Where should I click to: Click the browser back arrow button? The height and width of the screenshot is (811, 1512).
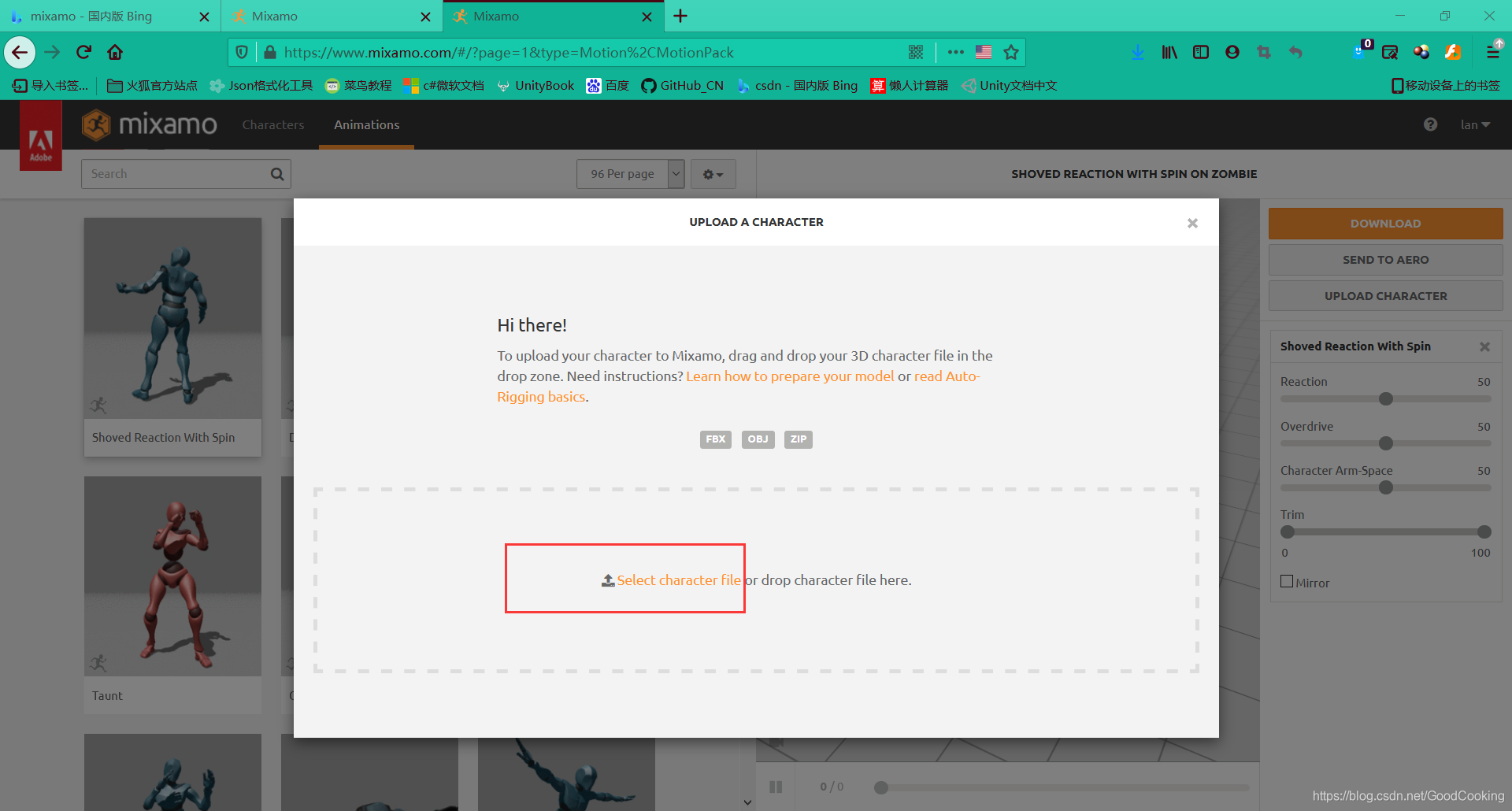point(20,53)
